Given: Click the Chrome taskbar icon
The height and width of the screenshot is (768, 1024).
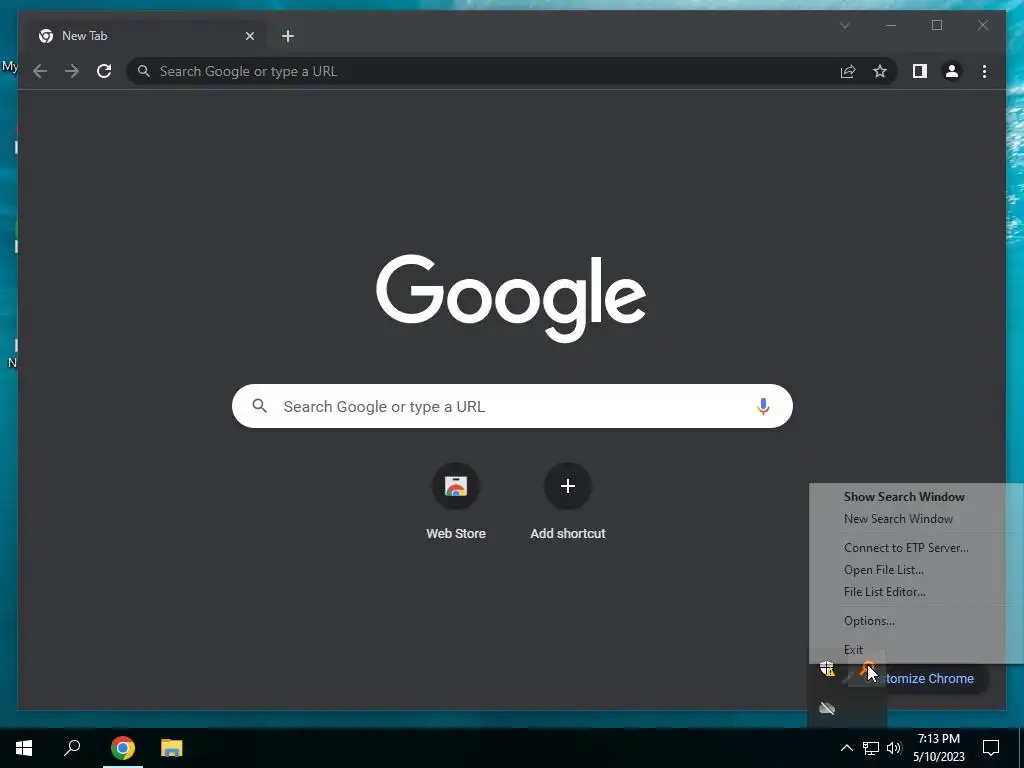Looking at the screenshot, I should click(123, 748).
